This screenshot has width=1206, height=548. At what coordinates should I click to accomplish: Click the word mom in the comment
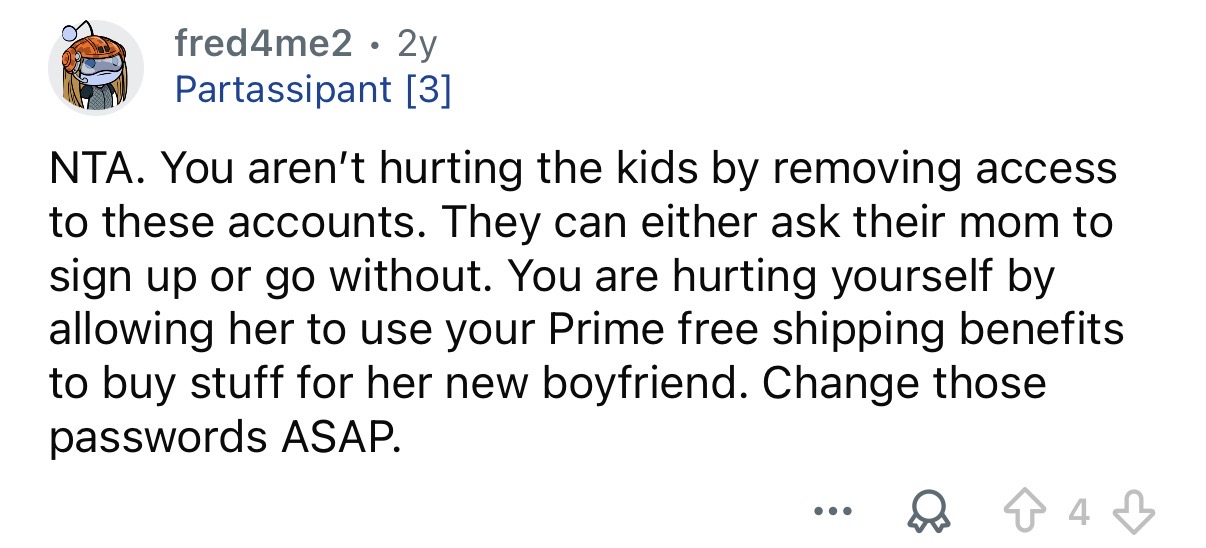[x=999, y=223]
